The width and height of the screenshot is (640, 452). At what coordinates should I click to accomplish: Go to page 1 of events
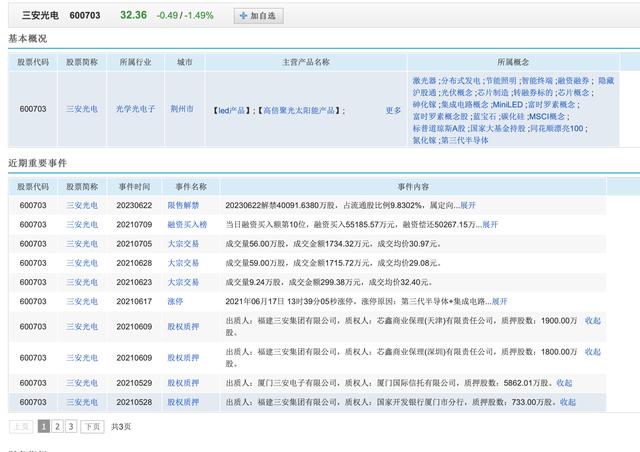point(44,427)
